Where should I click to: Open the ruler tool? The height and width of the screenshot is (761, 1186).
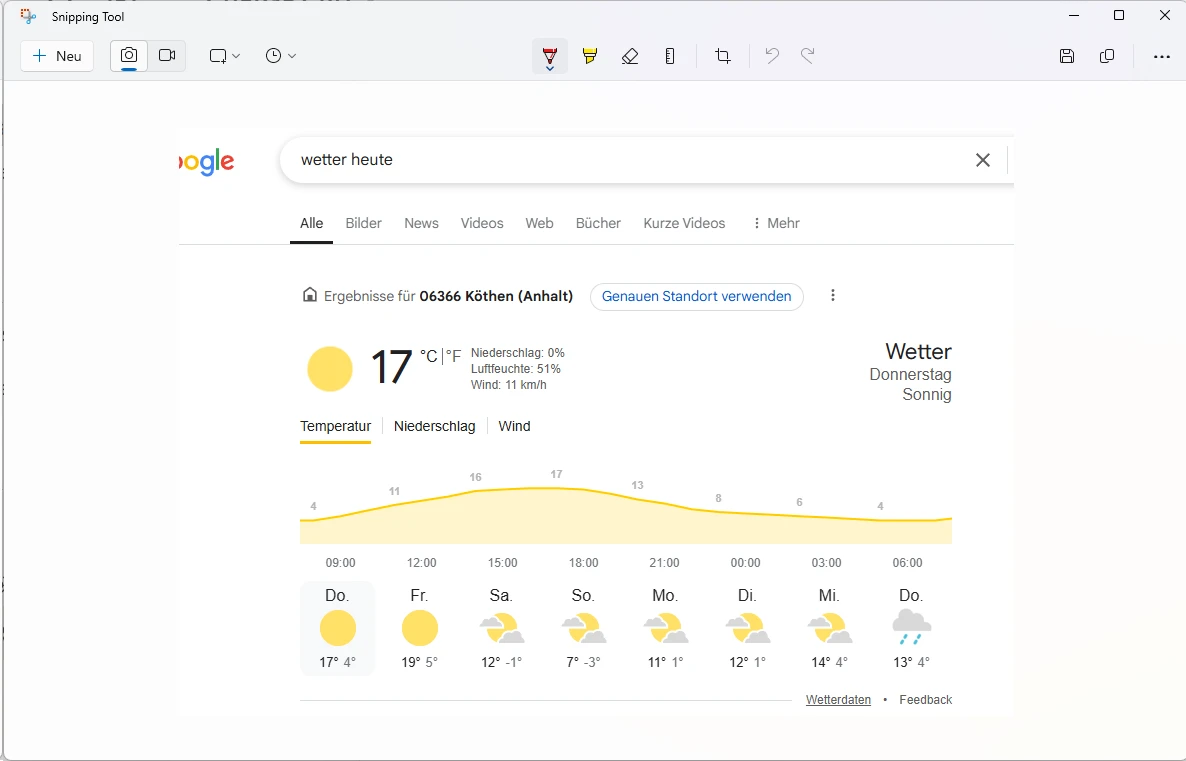point(670,56)
